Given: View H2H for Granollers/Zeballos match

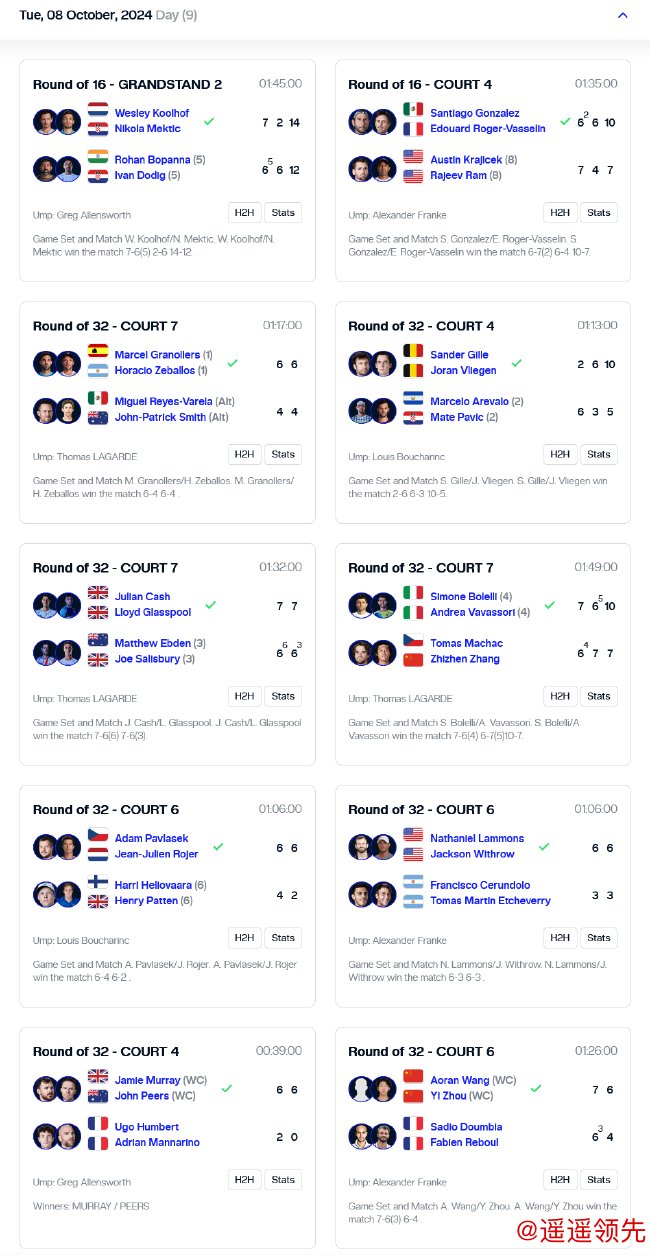Looking at the screenshot, I should tap(244, 454).
